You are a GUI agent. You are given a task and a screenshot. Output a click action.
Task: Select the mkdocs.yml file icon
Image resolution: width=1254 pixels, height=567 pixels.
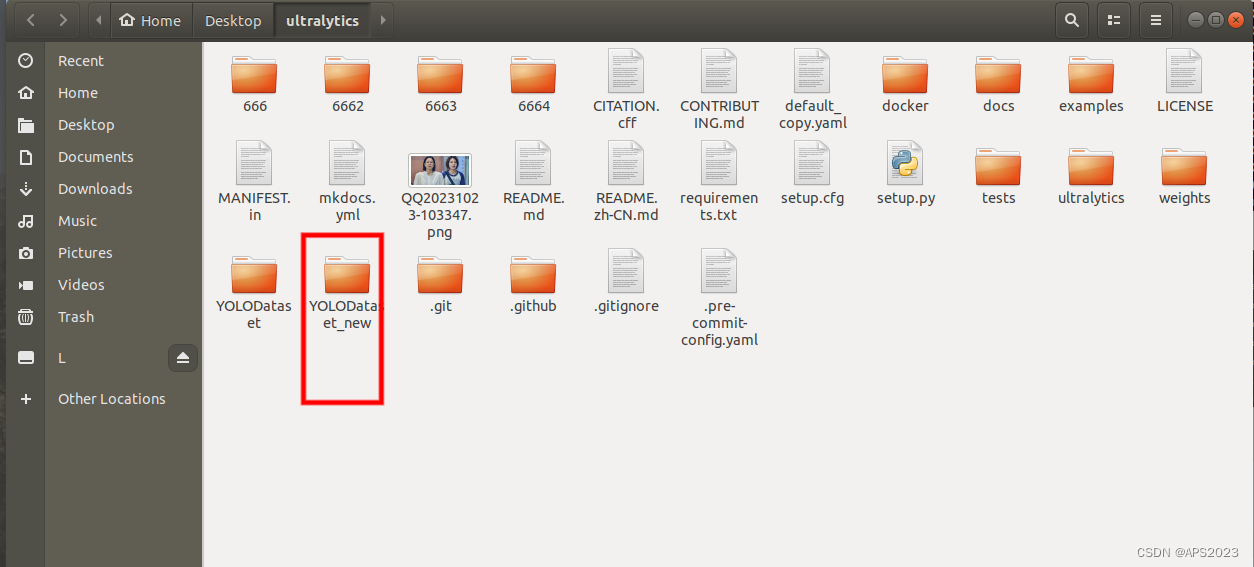point(347,163)
